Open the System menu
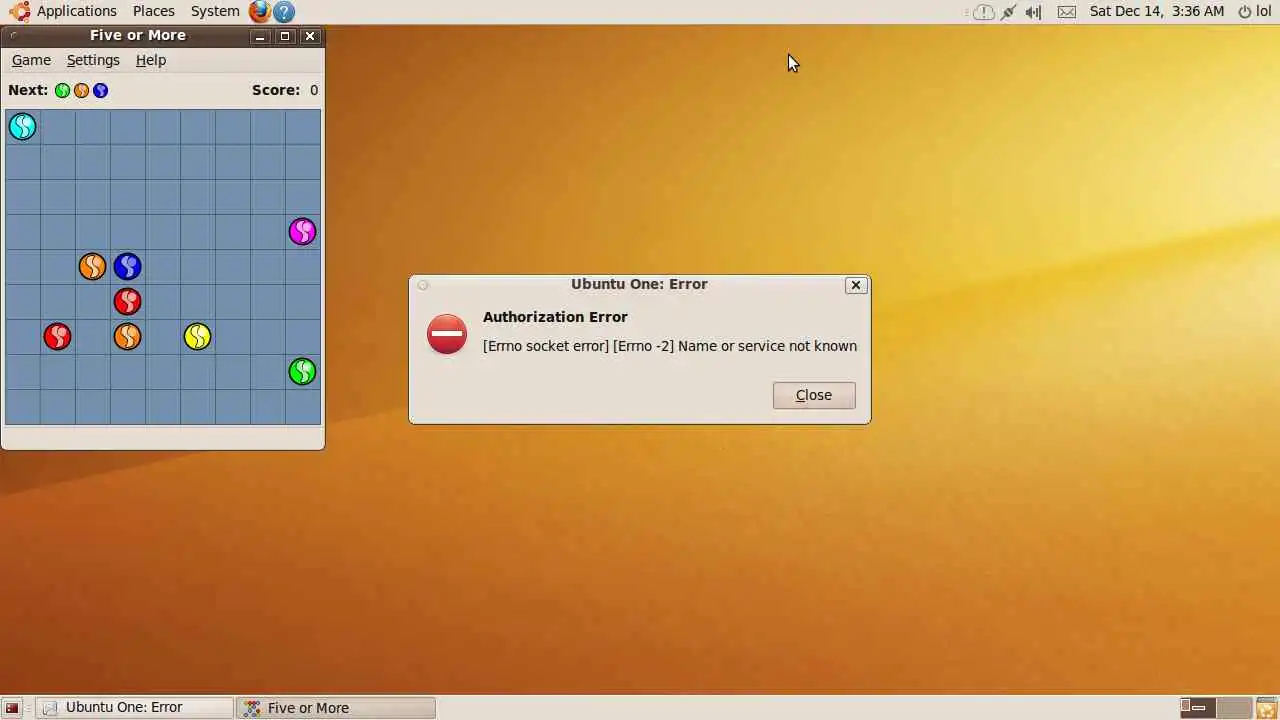The width and height of the screenshot is (1280, 720). tap(215, 11)
